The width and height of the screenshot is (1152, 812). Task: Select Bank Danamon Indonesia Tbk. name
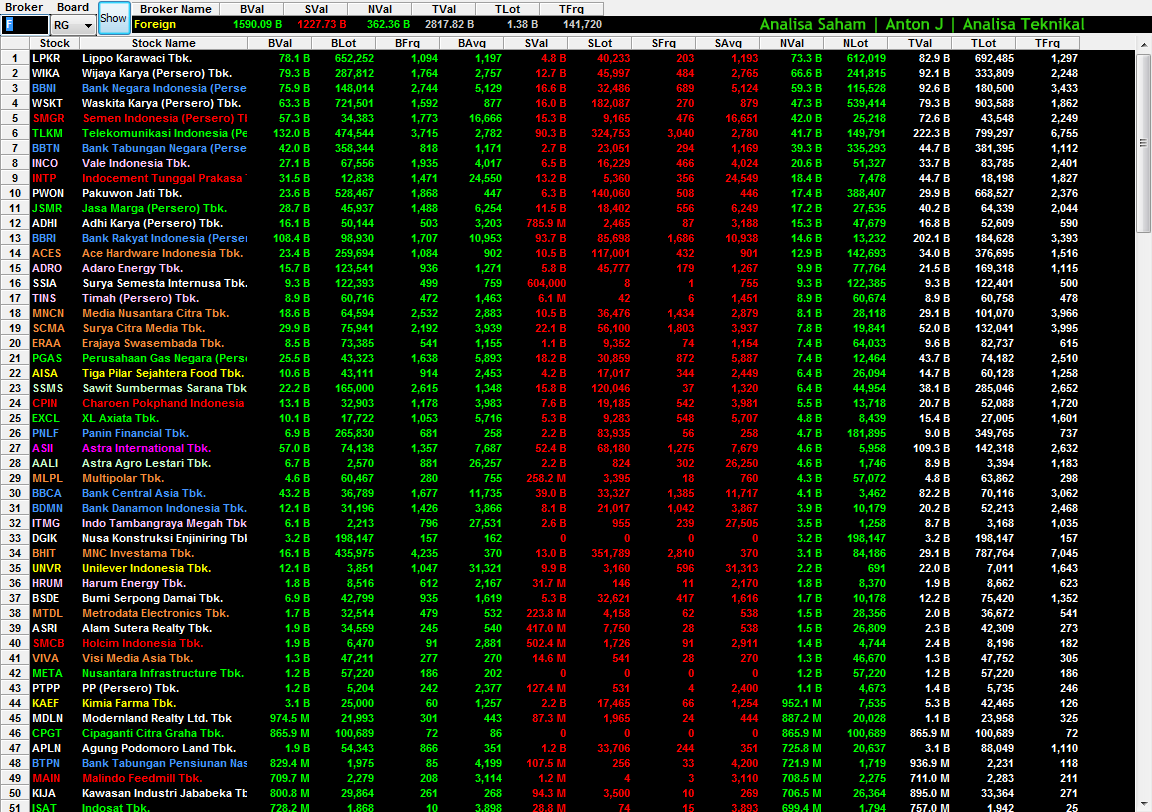[164, 509]
